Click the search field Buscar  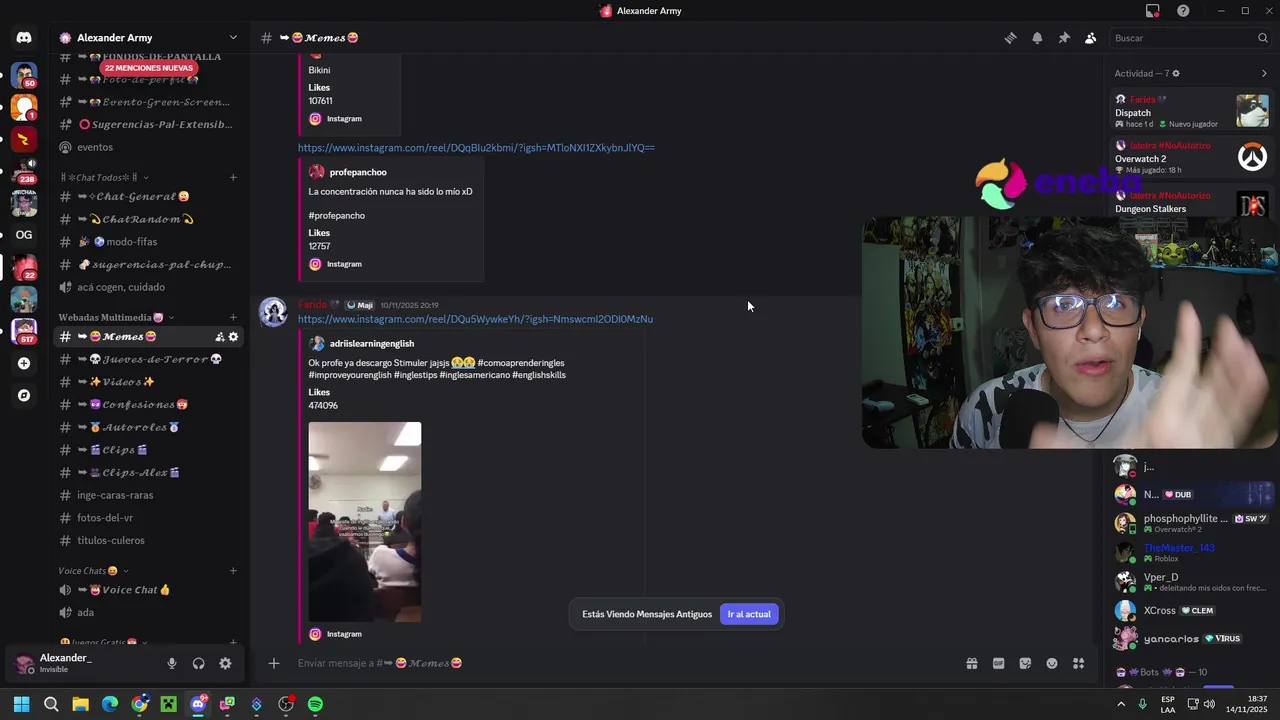(1191, 38)
